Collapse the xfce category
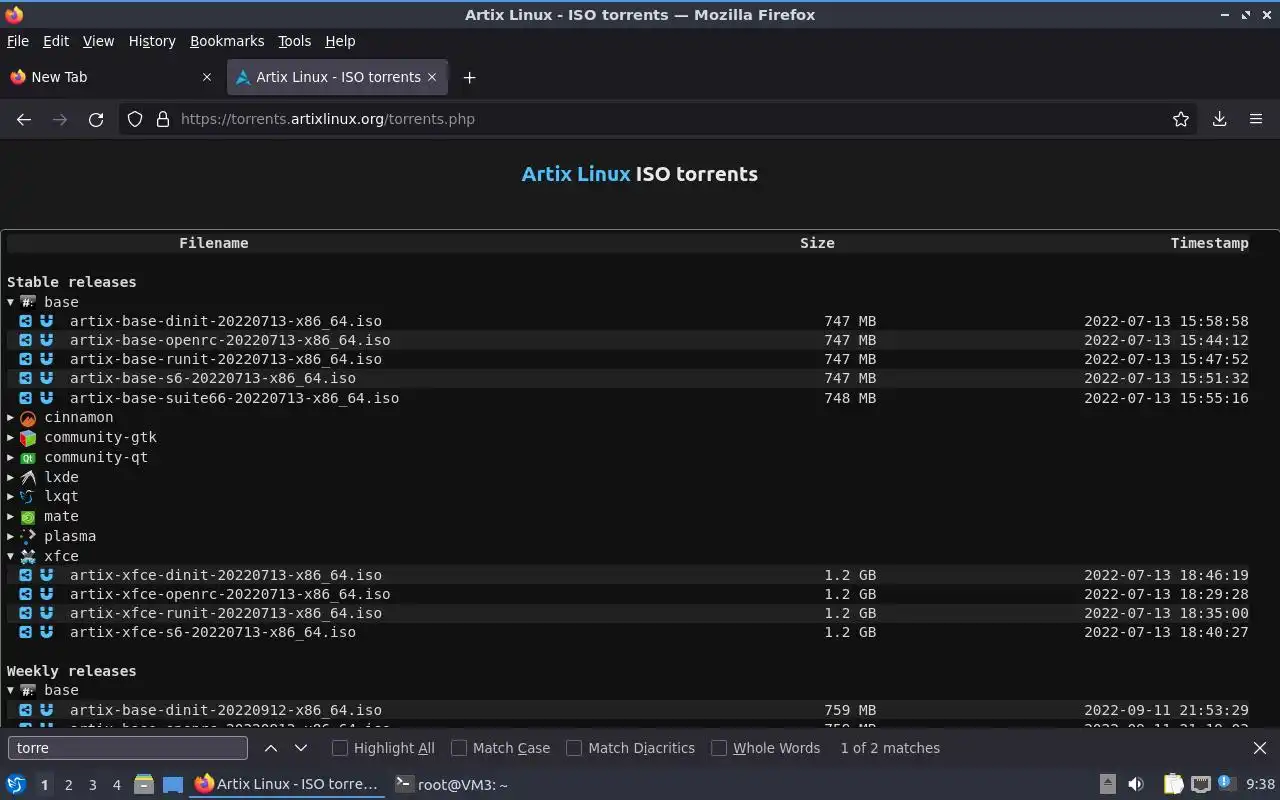Screen dimensions: 1280x800 tap(11, 556)
